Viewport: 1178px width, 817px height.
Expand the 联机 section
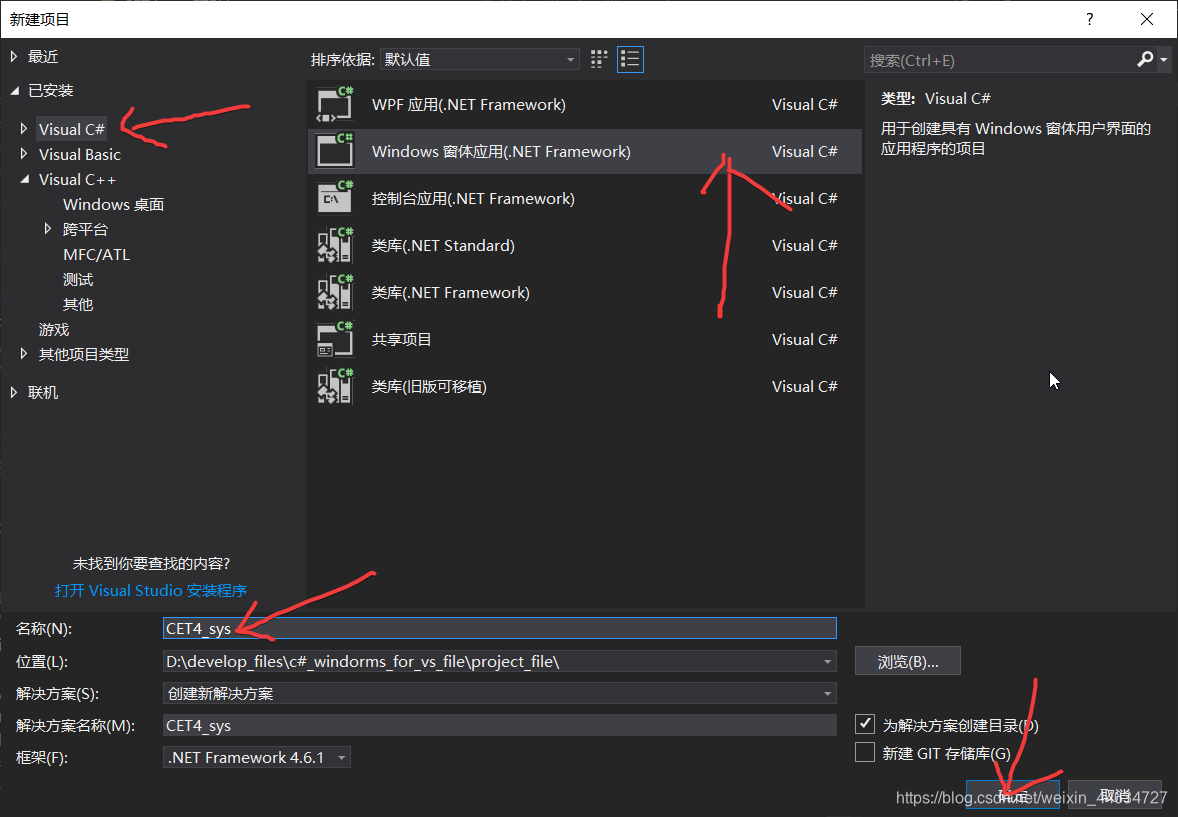pyautogui.click(x=14, y=392)
